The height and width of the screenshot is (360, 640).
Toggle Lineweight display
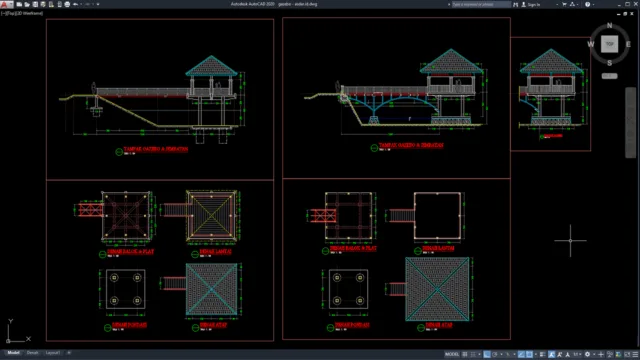tap(543, 355)
